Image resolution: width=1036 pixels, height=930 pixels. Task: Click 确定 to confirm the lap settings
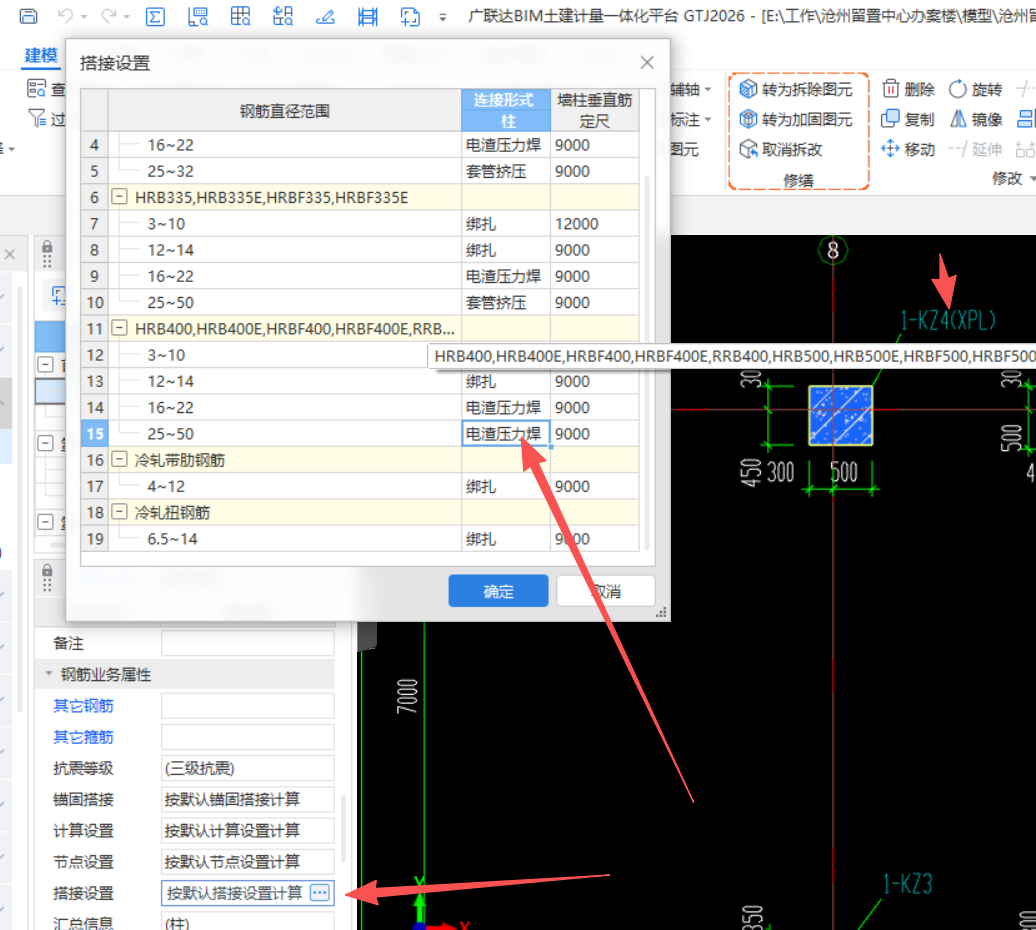(498, 591)
